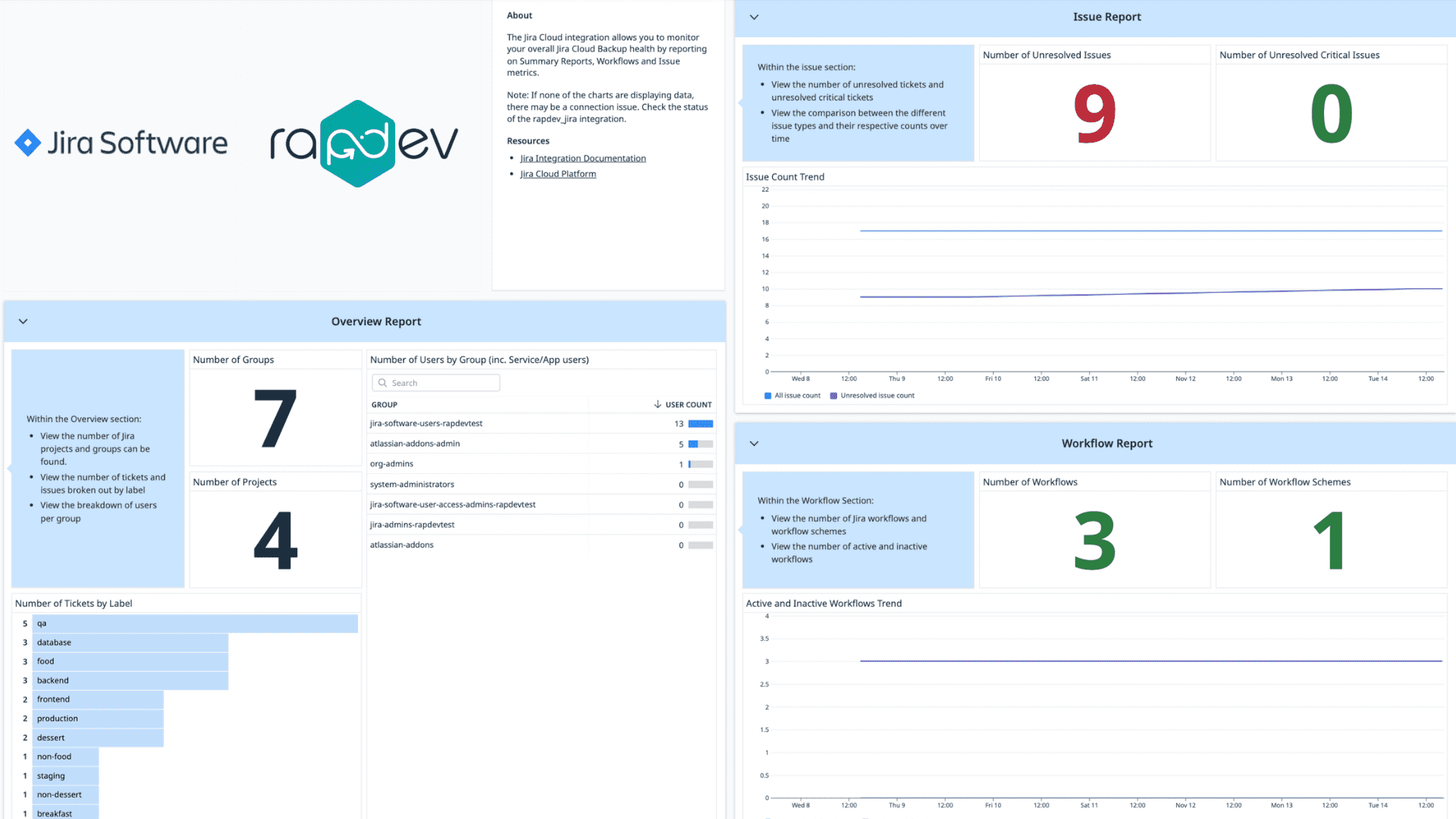
Task: Click the non-dessert label bar
Action: coord(65,795)
